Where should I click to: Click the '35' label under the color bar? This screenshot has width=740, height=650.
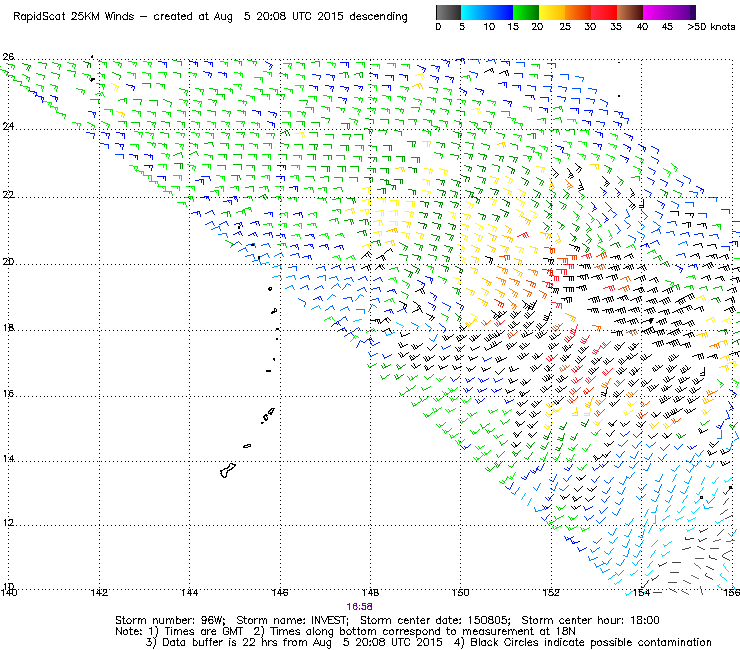click(x=616, y=27)
